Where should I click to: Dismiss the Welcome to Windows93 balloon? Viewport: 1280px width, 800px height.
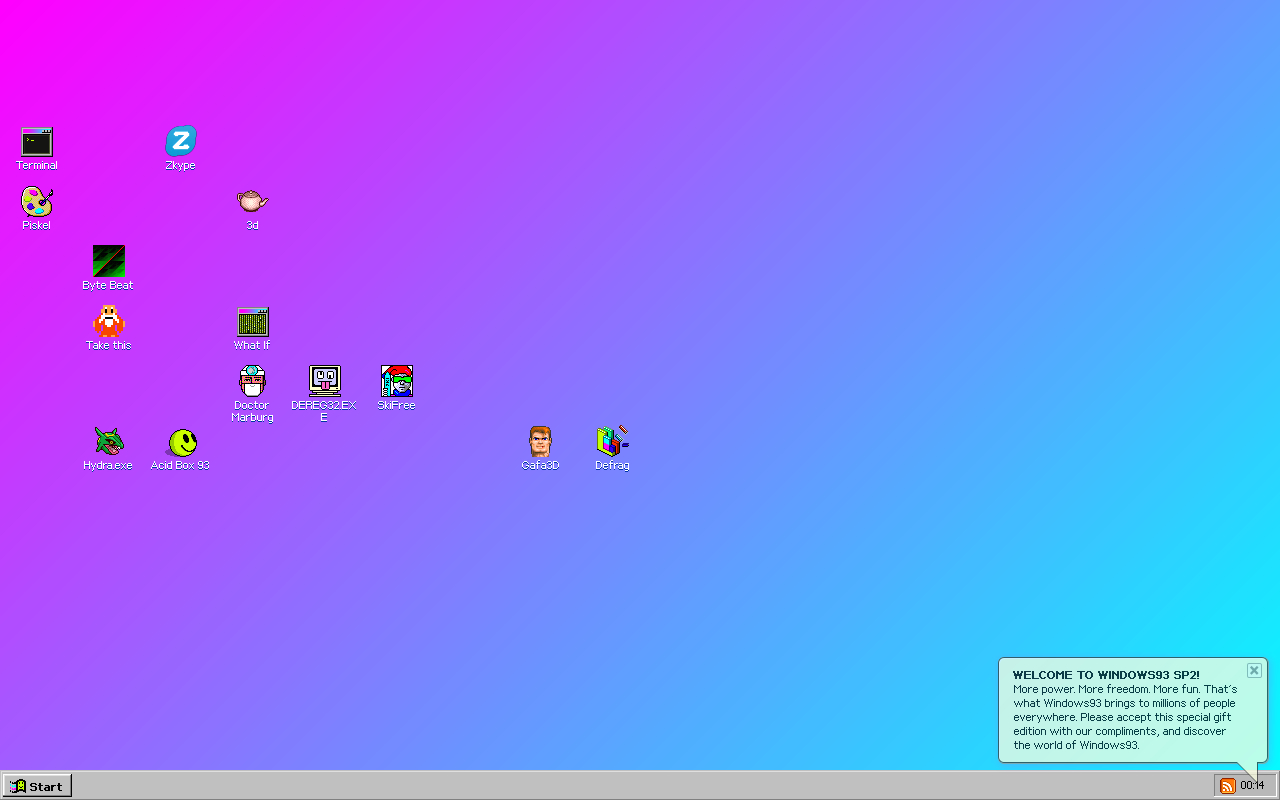pos(1254,670)
